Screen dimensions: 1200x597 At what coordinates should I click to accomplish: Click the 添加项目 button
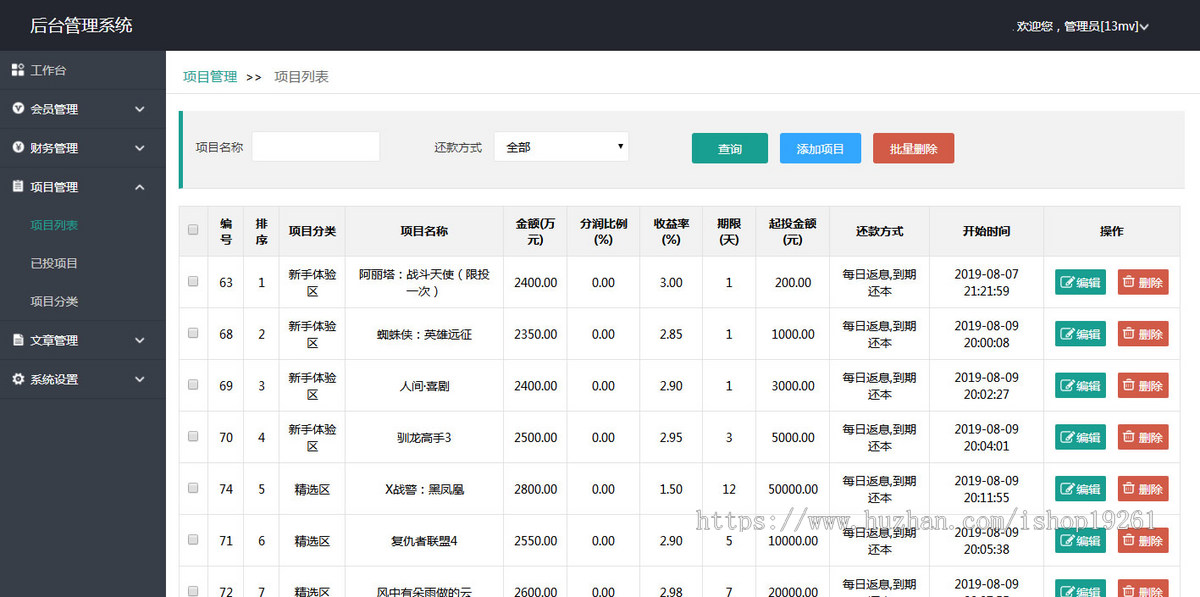820,148
